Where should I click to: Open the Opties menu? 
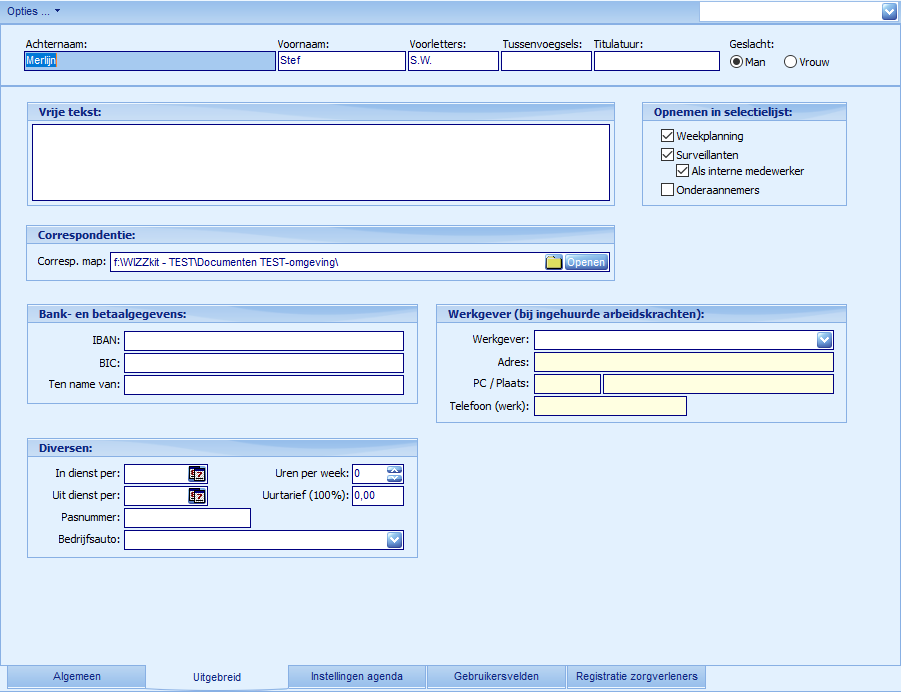click(x=33, y=11)
